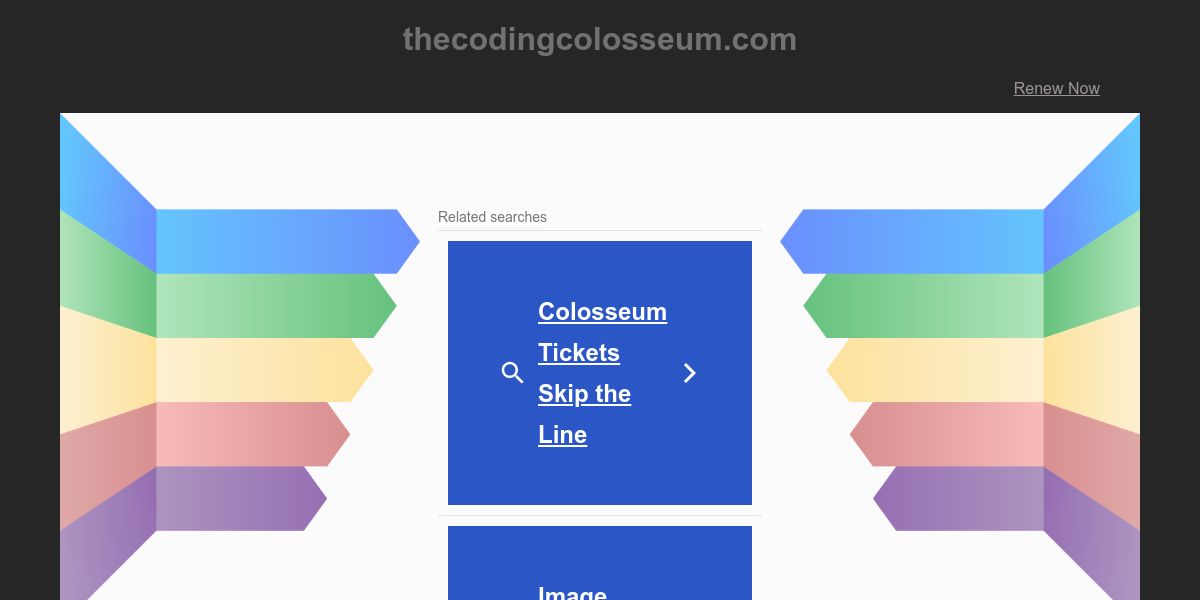The image size is (1200, 600).
Task: Click the right green arrow banner
Action: (930, 305)
